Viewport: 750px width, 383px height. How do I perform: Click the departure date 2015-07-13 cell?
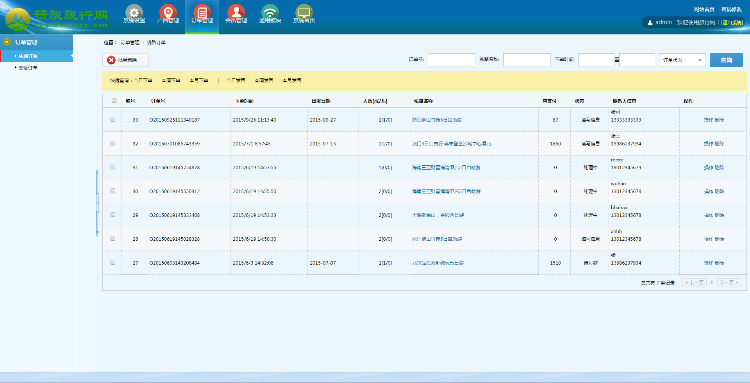(x=323, y=143)
